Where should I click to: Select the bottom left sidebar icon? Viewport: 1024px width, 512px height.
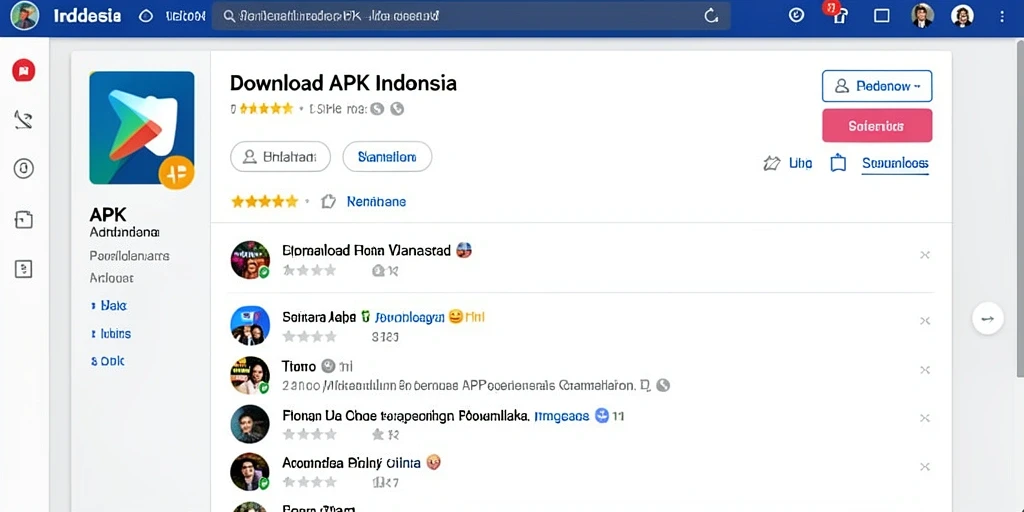coord(24,268)
